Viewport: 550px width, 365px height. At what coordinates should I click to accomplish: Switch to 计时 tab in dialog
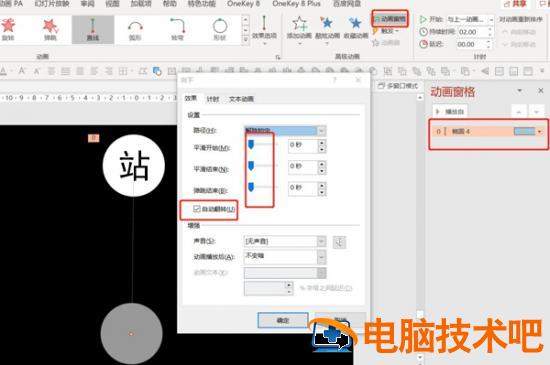tap(213, 99)
